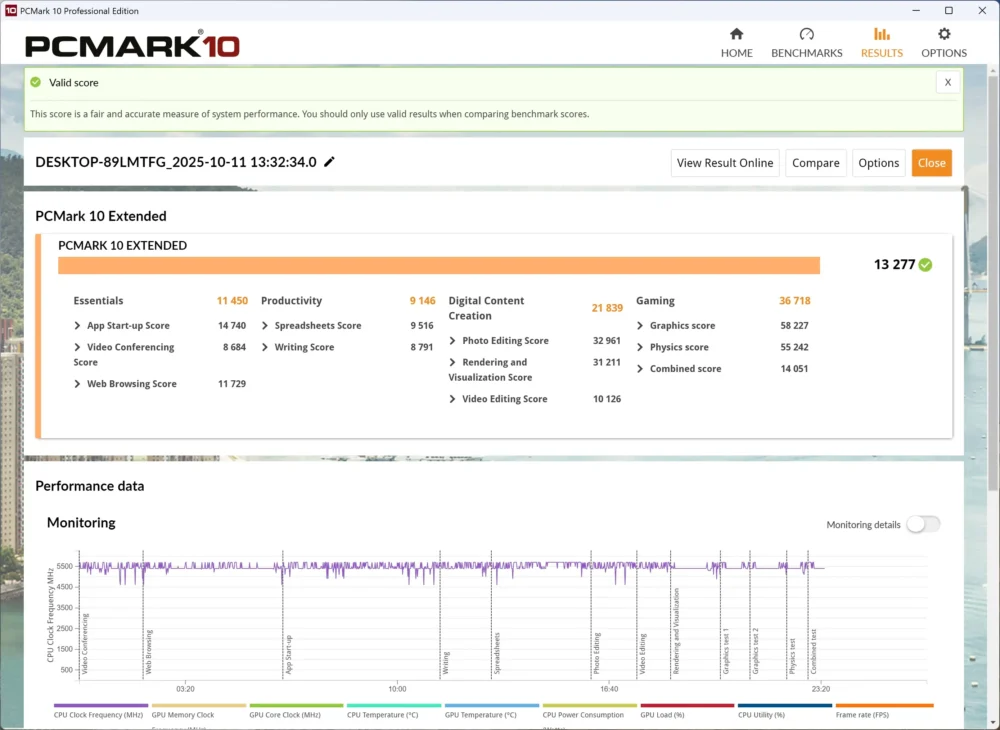The width and height of the screenshot is (1000, 730).
Task: Click the App Start-up timeline marker
Action: 288,655
